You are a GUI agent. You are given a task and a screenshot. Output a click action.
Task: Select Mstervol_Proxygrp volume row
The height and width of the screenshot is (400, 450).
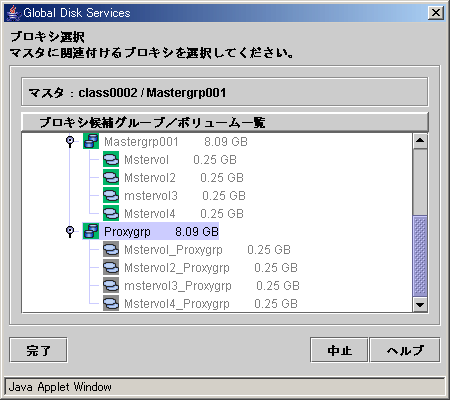click(x=197, y=250)
